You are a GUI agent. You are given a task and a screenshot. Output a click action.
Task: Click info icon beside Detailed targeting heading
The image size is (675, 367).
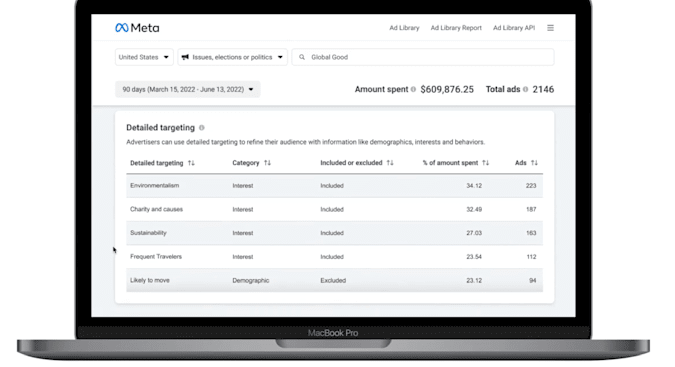[x=201, y=128]
